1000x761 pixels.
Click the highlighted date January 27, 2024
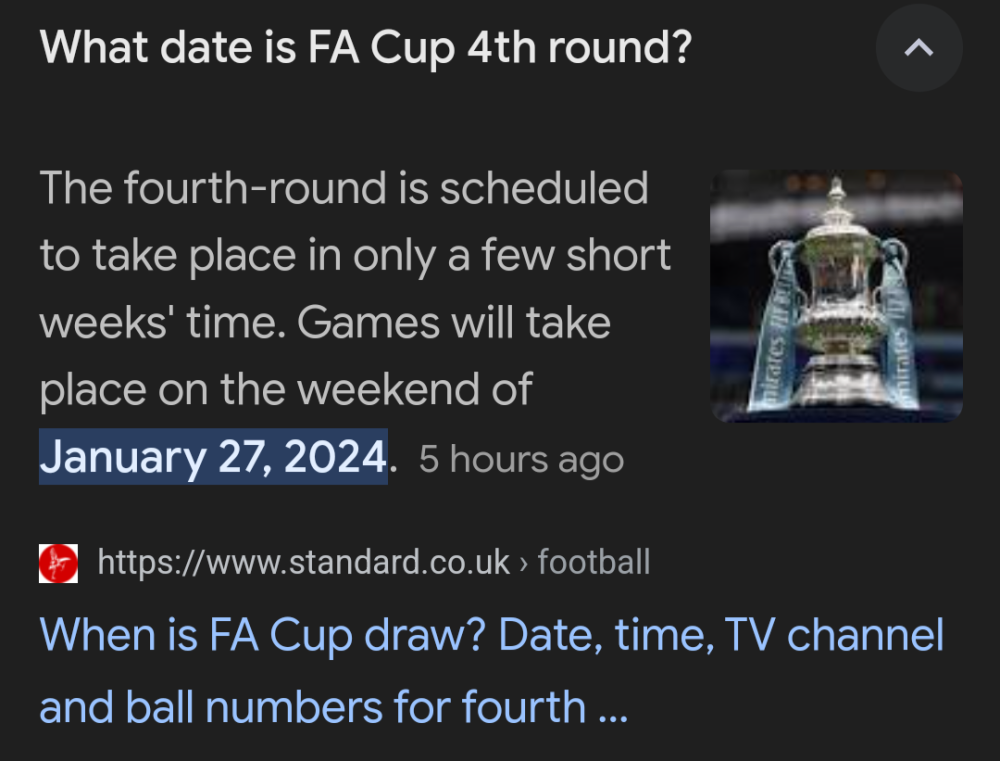click(x=213, y=458)
